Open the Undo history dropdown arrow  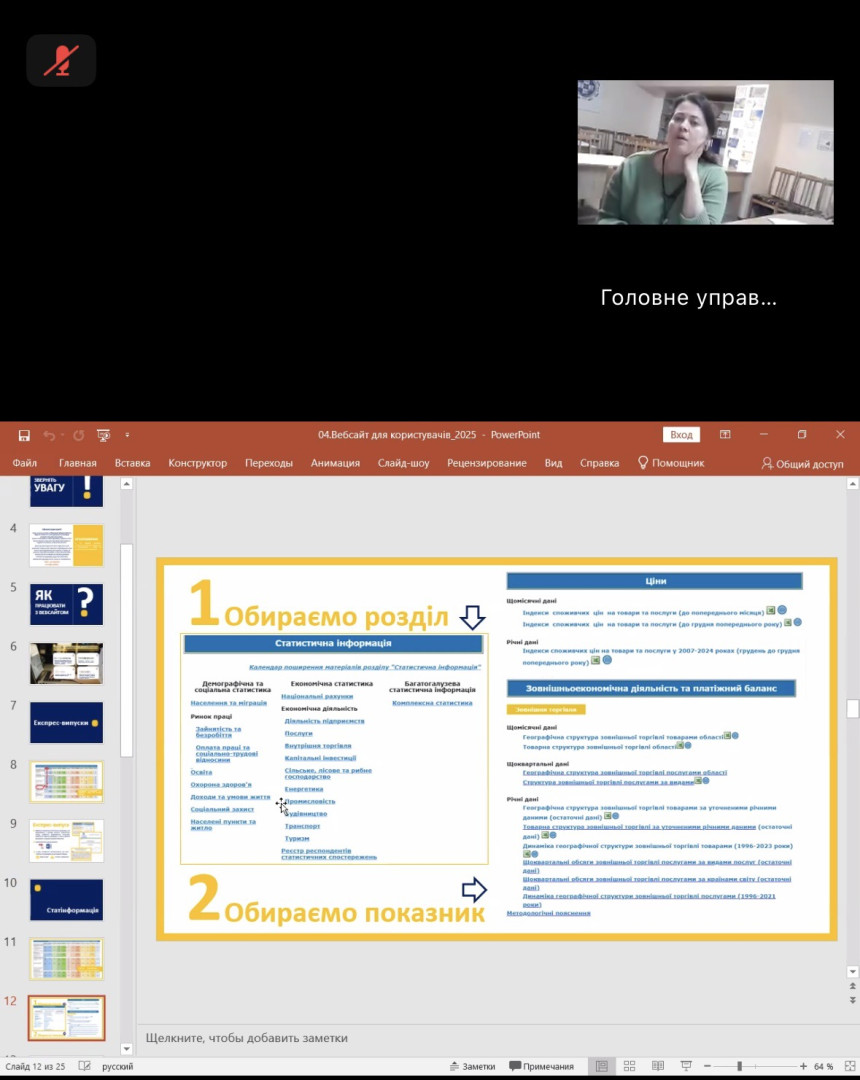coord(62,435)
